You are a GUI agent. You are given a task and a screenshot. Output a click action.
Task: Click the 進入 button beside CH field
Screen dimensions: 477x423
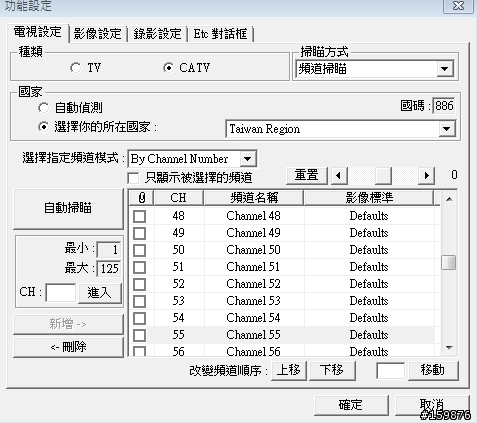(99, 293)
